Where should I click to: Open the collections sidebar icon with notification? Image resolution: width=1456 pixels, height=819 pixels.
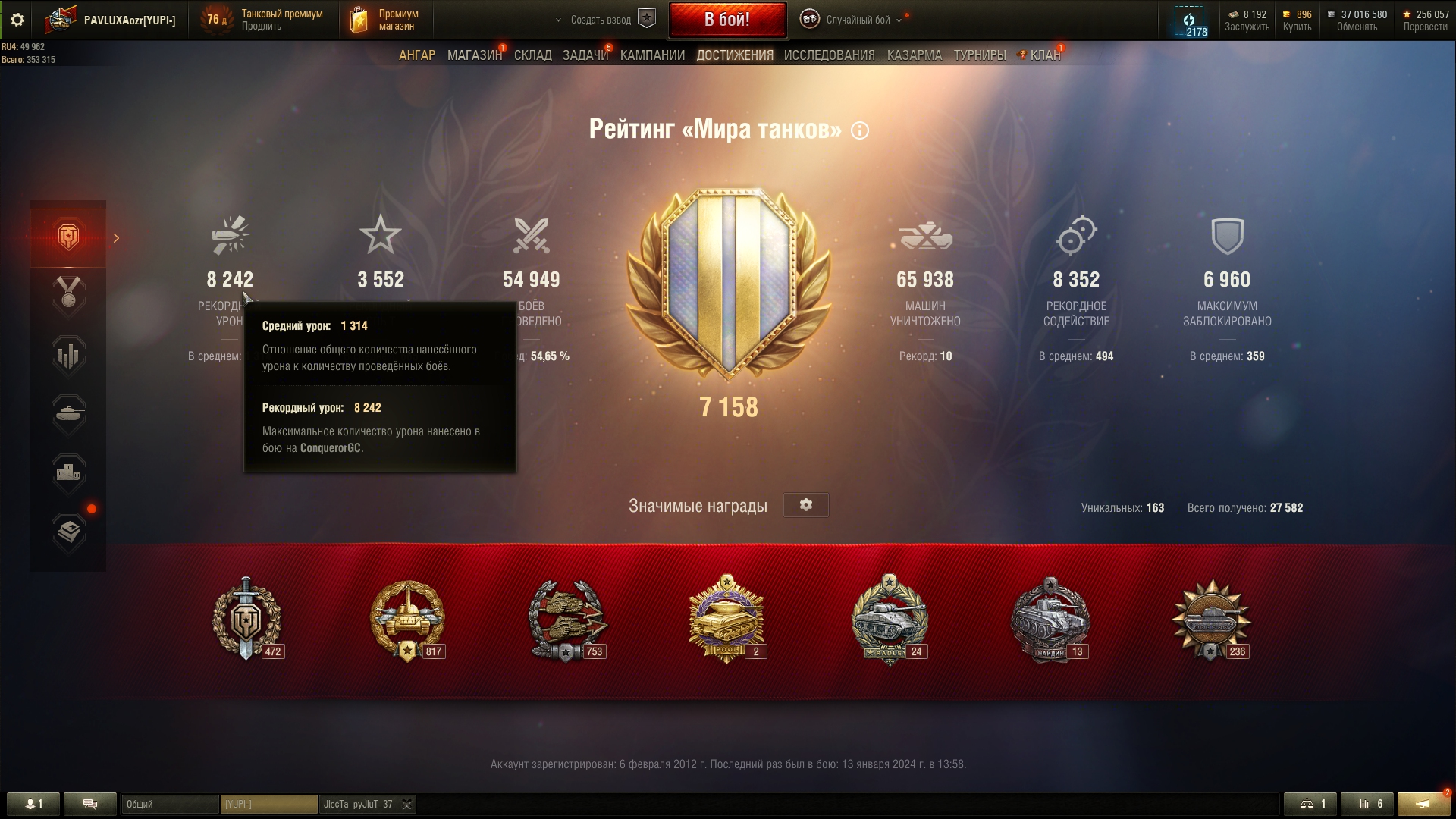pyautogui.click(x=68, y=532)
